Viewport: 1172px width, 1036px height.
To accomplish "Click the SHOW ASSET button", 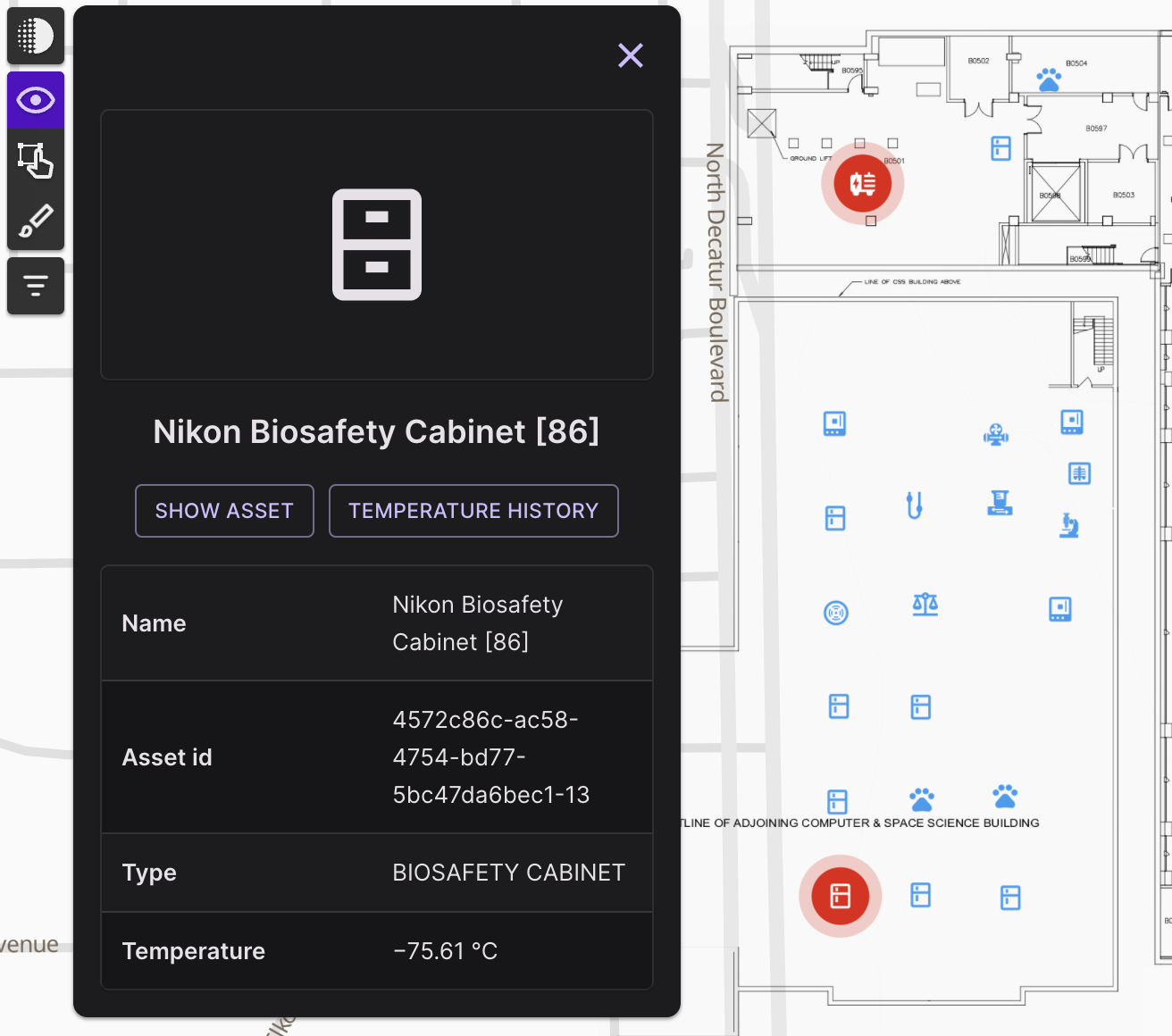I will (224, 511).
